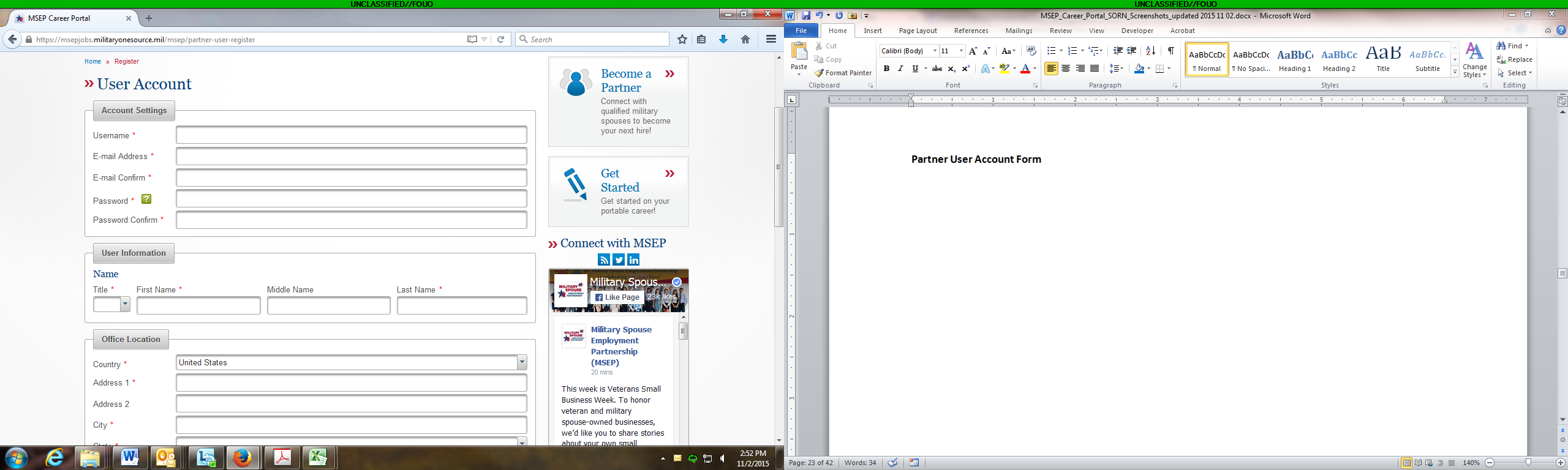Image resolution: width=1568 pixels, height=470 pixels.
Task: Click the Grow Font icon in Word
Action: (973, 51)
